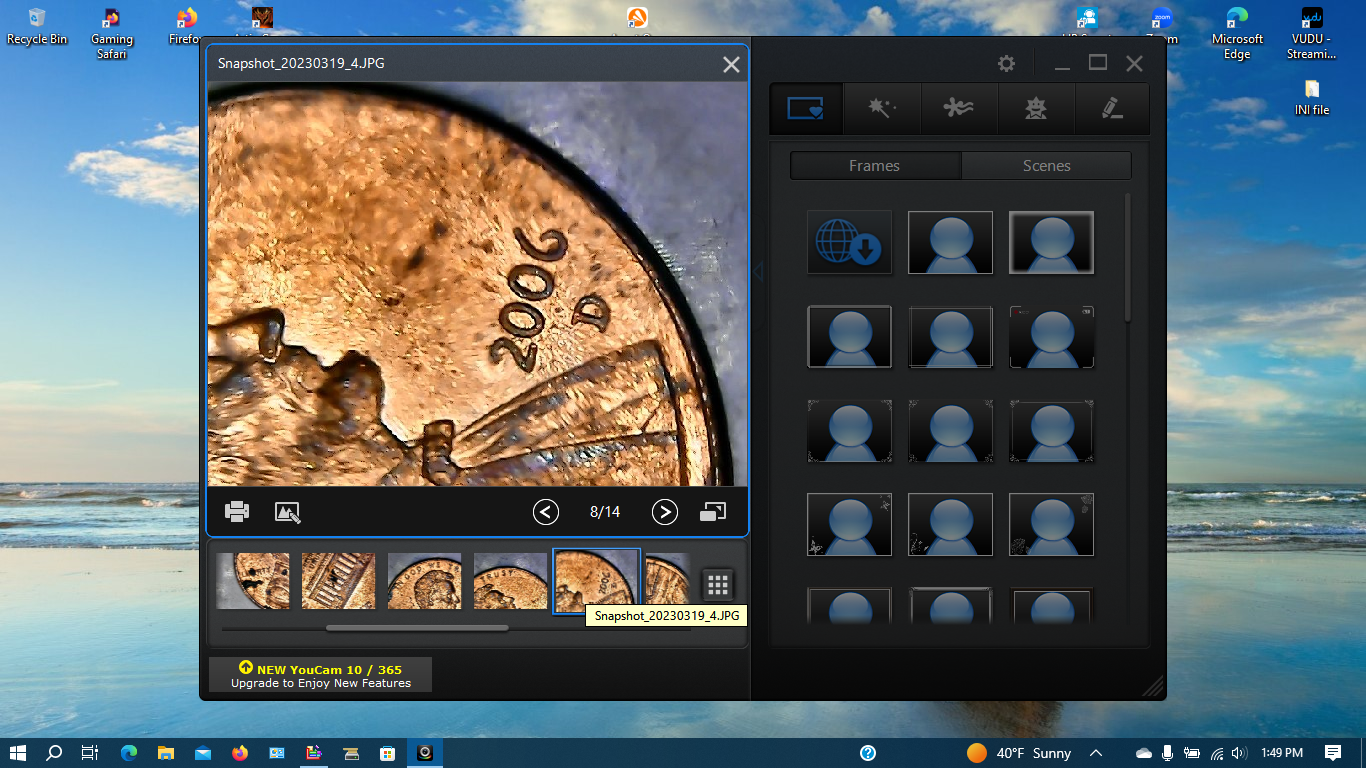Show hidden system tray icons
Screen dimensions: 1366x768
tap(1096, 753)
